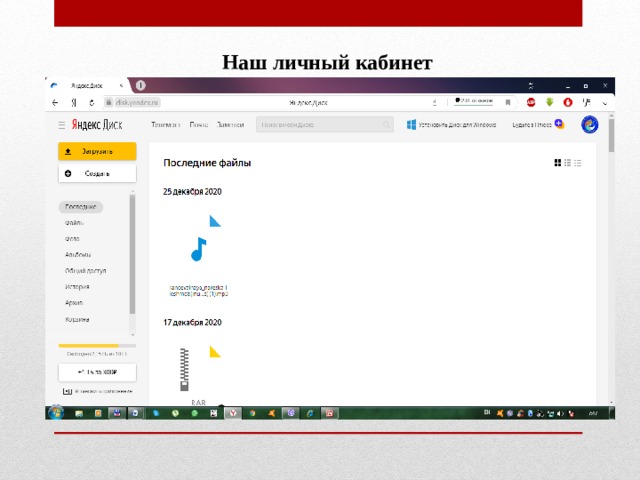This screenshot has height=480, width=640.
Task: Click the sidebar scrollbar thumb
Action: coord(132,254)
